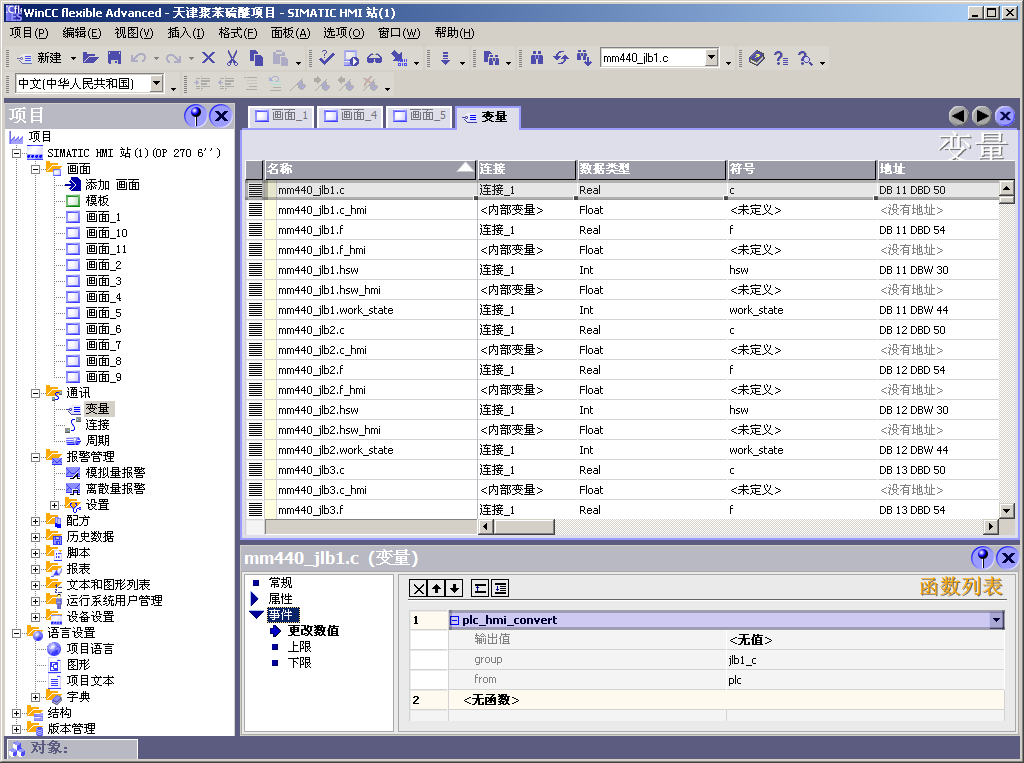1024x763 pixels.
Task: Open the 中文(中华人民共和国) language dropdown
Action: tap(157, 84)
